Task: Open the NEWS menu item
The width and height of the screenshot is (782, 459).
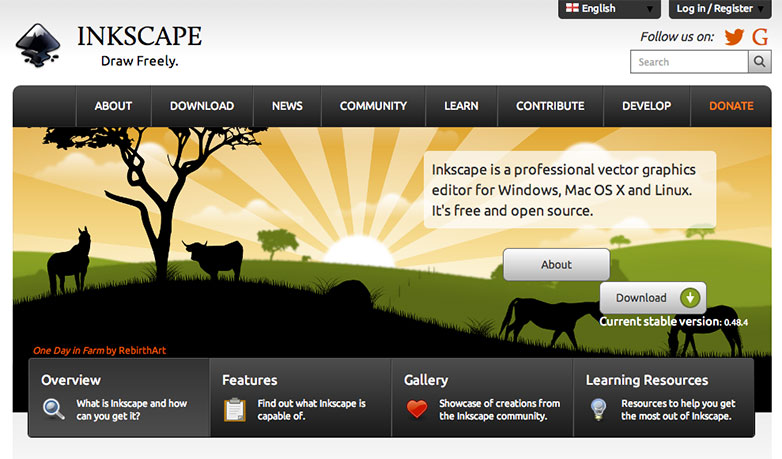Action: click(287, 106)
